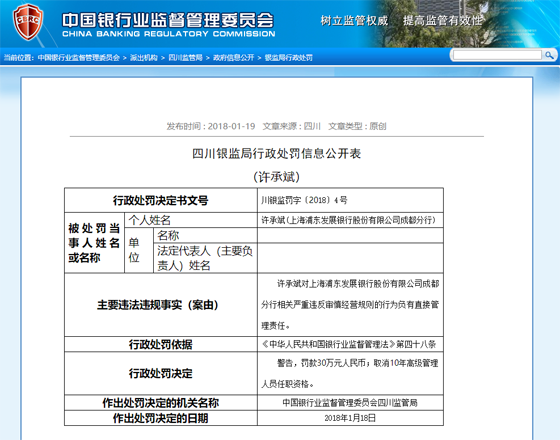The height and width of the screenshot is (440, 560).
Task: Click the 提高监管有效性 banner slogan
Action: coord(443,21)
